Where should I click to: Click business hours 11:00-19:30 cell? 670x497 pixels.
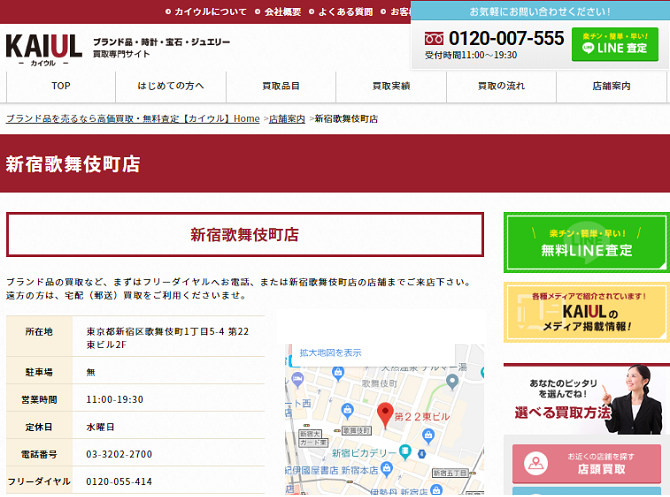point(168,399)
